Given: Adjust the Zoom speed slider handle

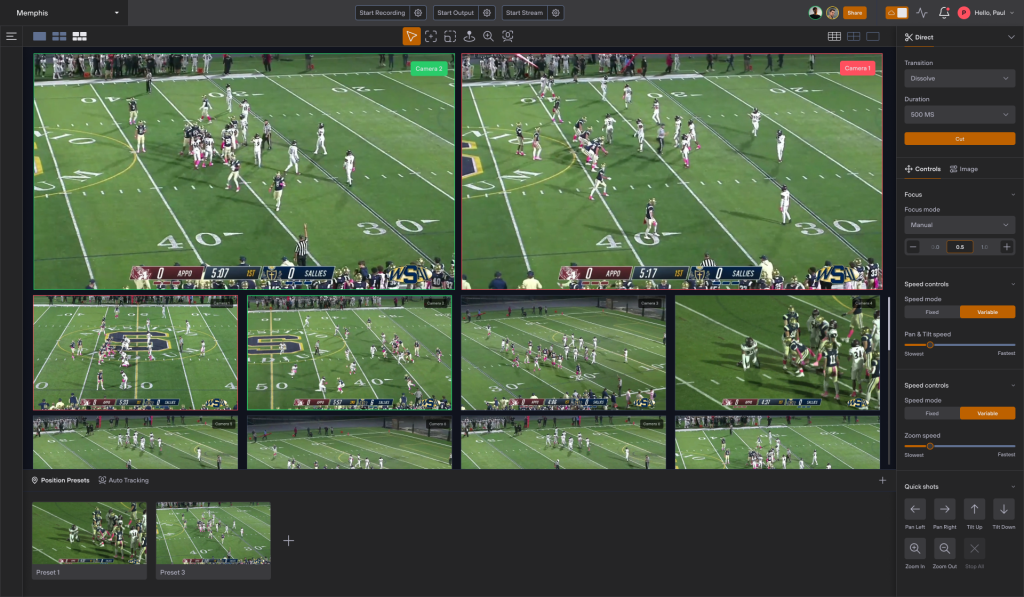Looking at the screenshot, I should (930, 446).
